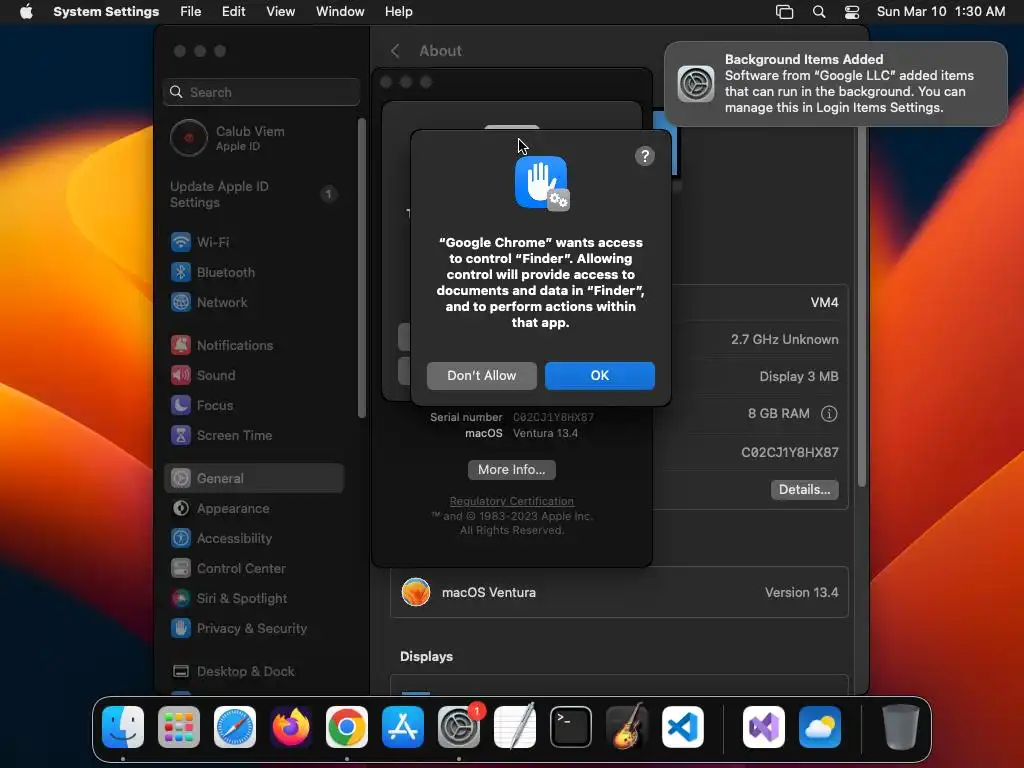The width and height of the screenshot is (1024, 768).
Task: Open Calub Viem Apple ID account
Action: tap(255, 138)
